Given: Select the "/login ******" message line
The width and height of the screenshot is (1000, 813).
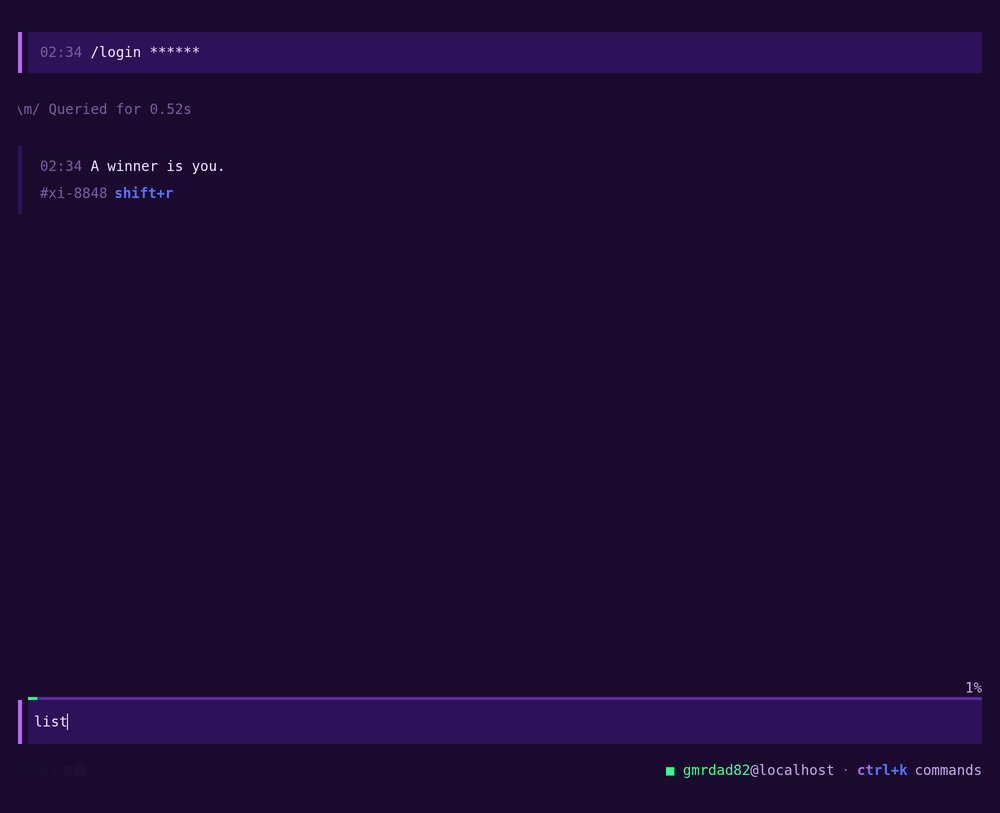Looking at the screenshot, I should [504, 52].
